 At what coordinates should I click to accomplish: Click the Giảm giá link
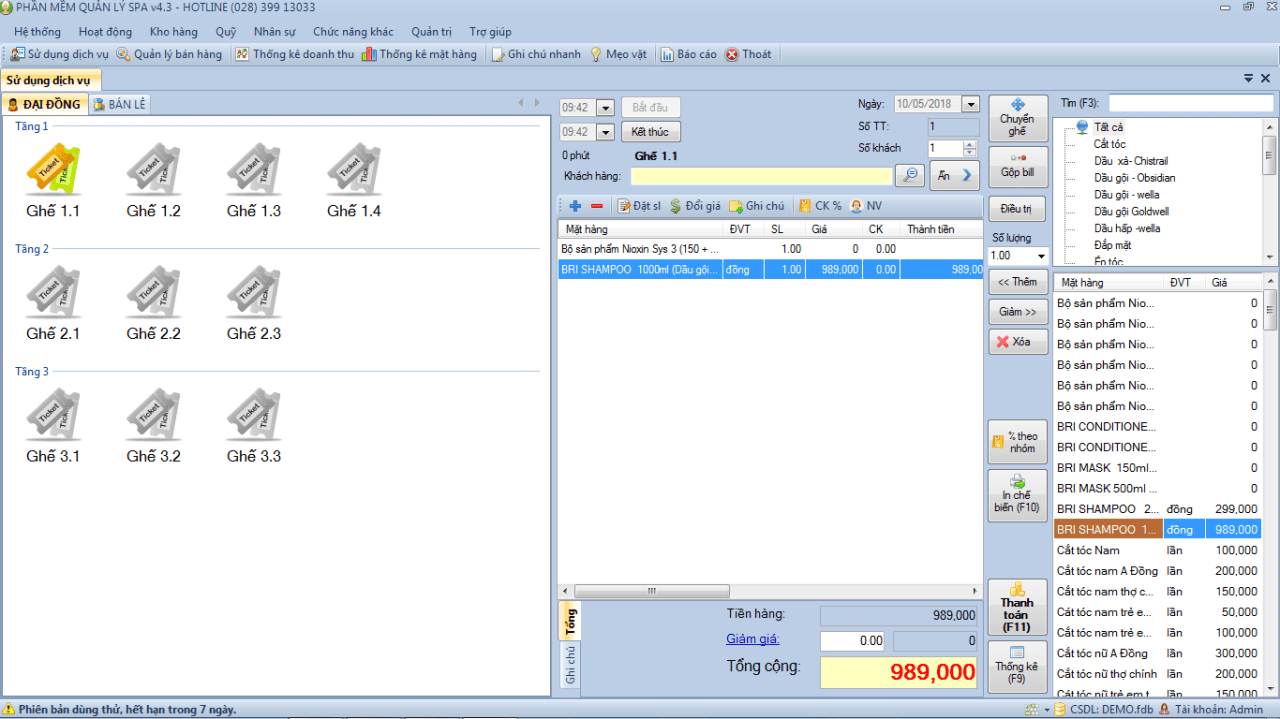coord(753,639)
